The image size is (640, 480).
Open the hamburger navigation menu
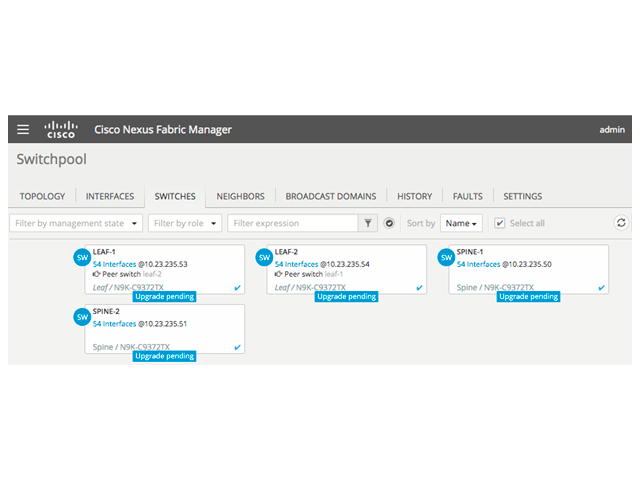pos(23,129)
